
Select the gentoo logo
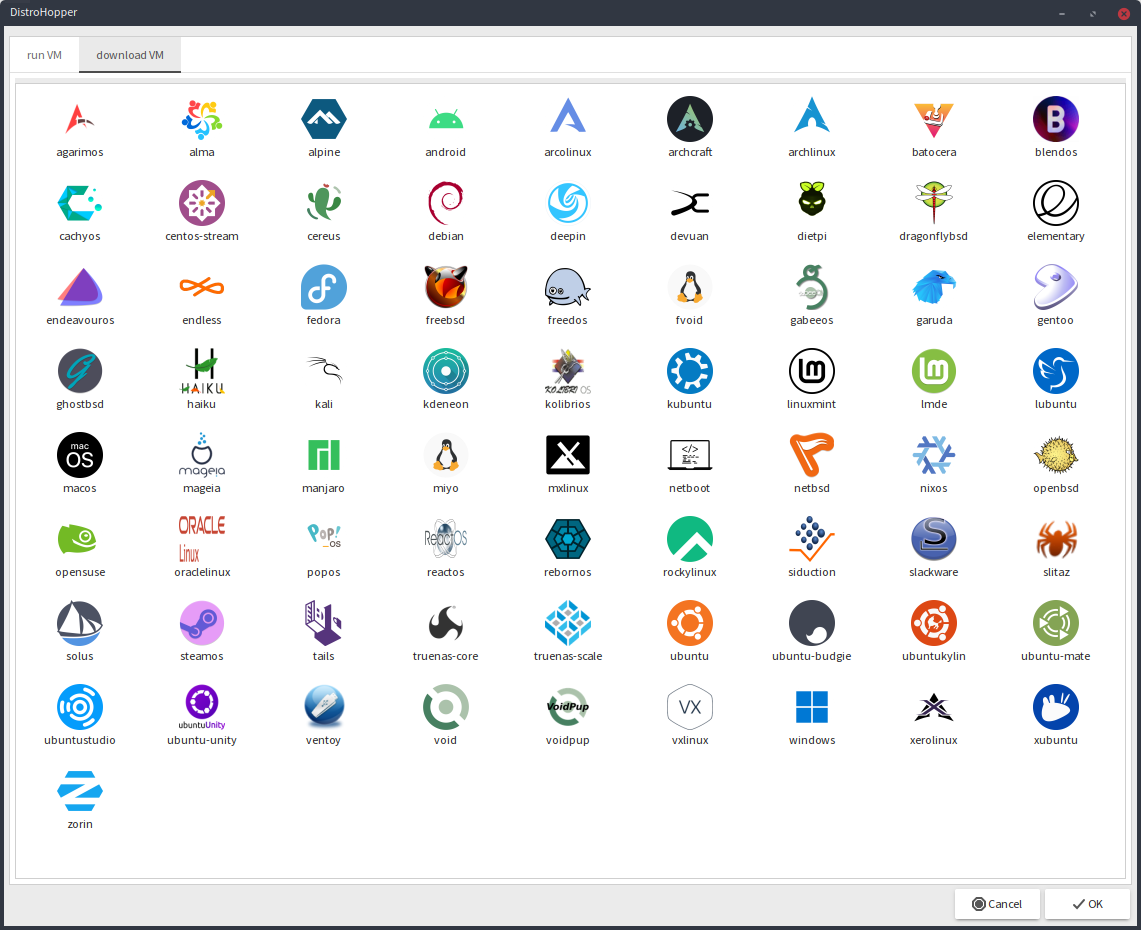coord(1056,287)
